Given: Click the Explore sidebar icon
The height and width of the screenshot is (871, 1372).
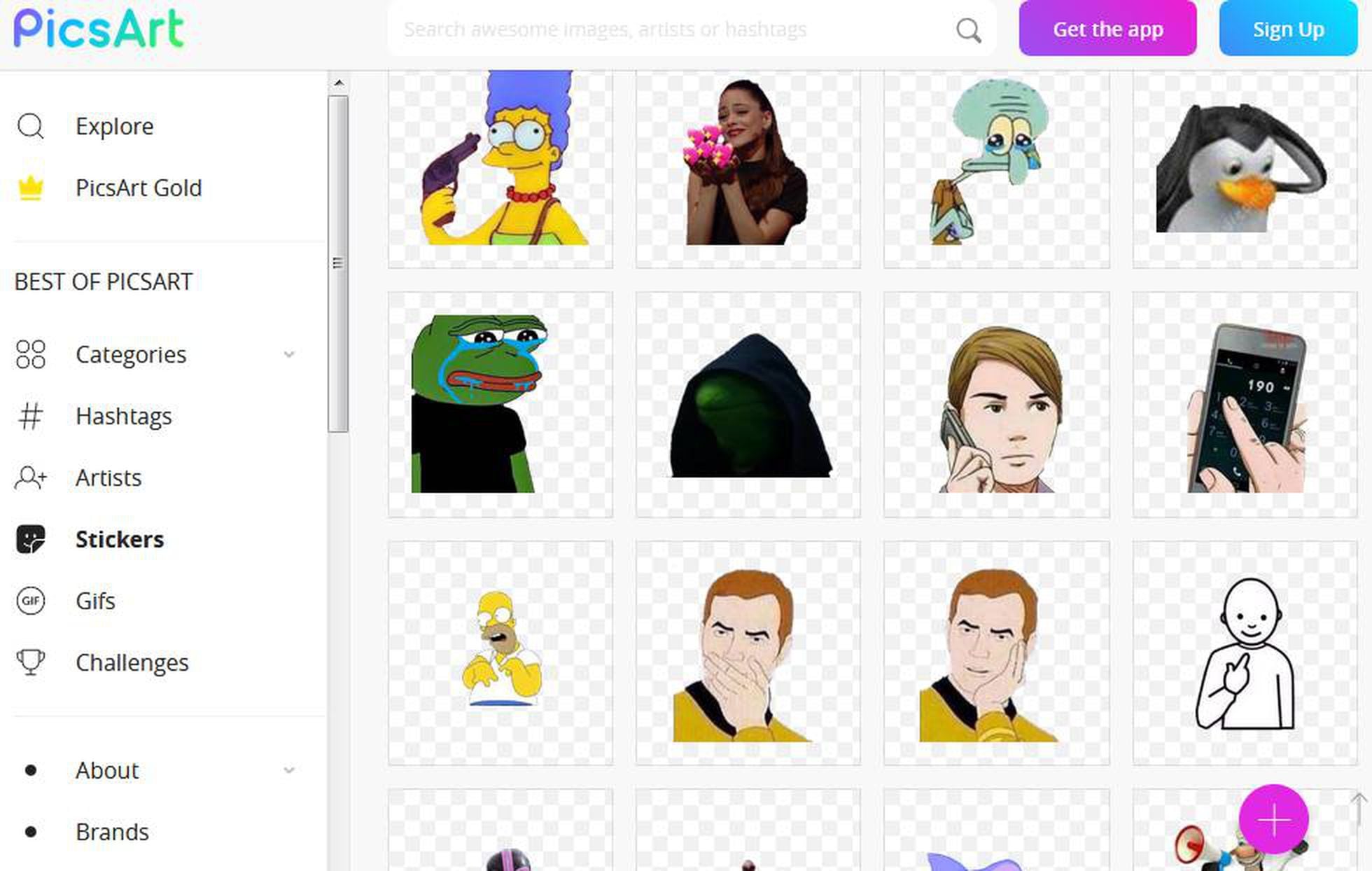Looking at the screenshot, I should pos(31,125).
